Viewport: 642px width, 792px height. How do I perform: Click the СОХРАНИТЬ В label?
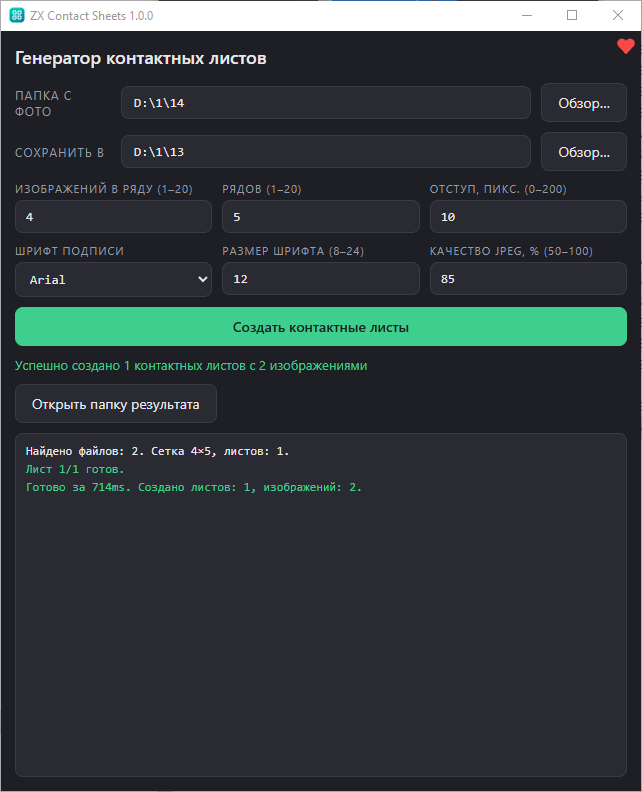60,153
